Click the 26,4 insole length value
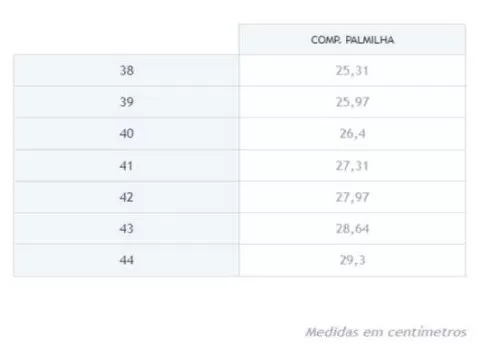Image resolution: width=480 pixels, height=360 pixels. pyautogui.click(x=352, y=134)
